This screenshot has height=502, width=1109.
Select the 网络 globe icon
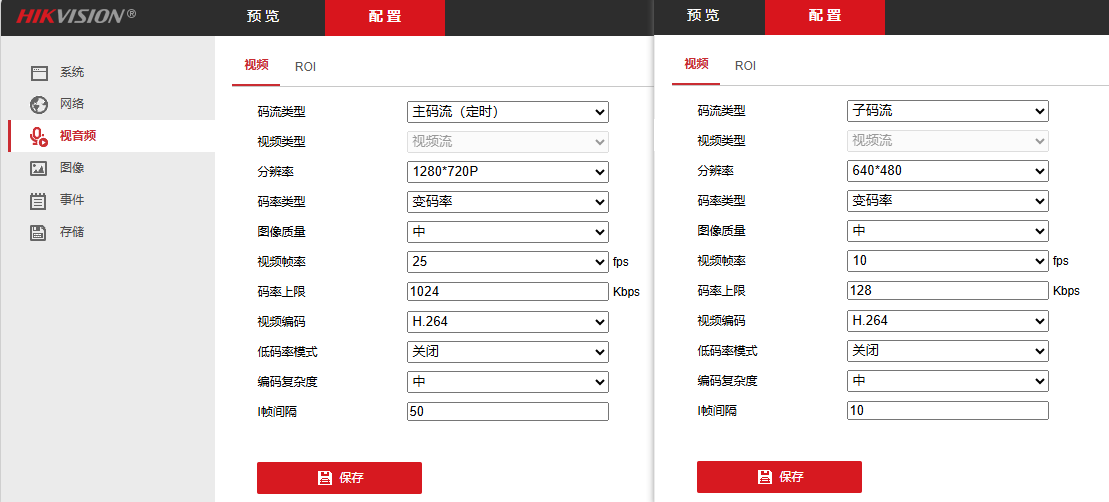coord(39,105)
